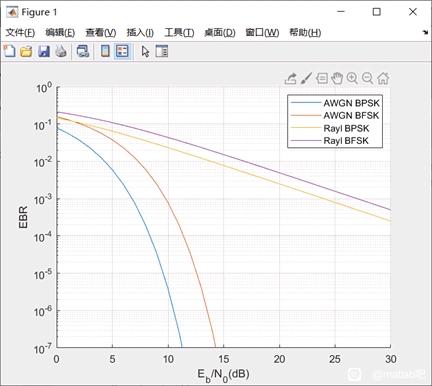Select the Edit Plot arrow tool
Image resolution: width=432 pixels, height=386 pixels.
[x=145, y=51]
